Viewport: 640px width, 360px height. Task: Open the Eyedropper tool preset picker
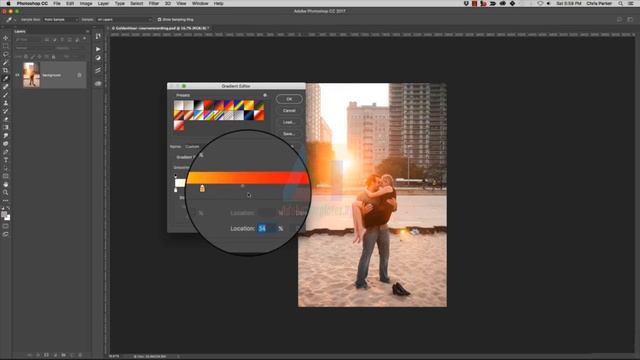(10, 19)
